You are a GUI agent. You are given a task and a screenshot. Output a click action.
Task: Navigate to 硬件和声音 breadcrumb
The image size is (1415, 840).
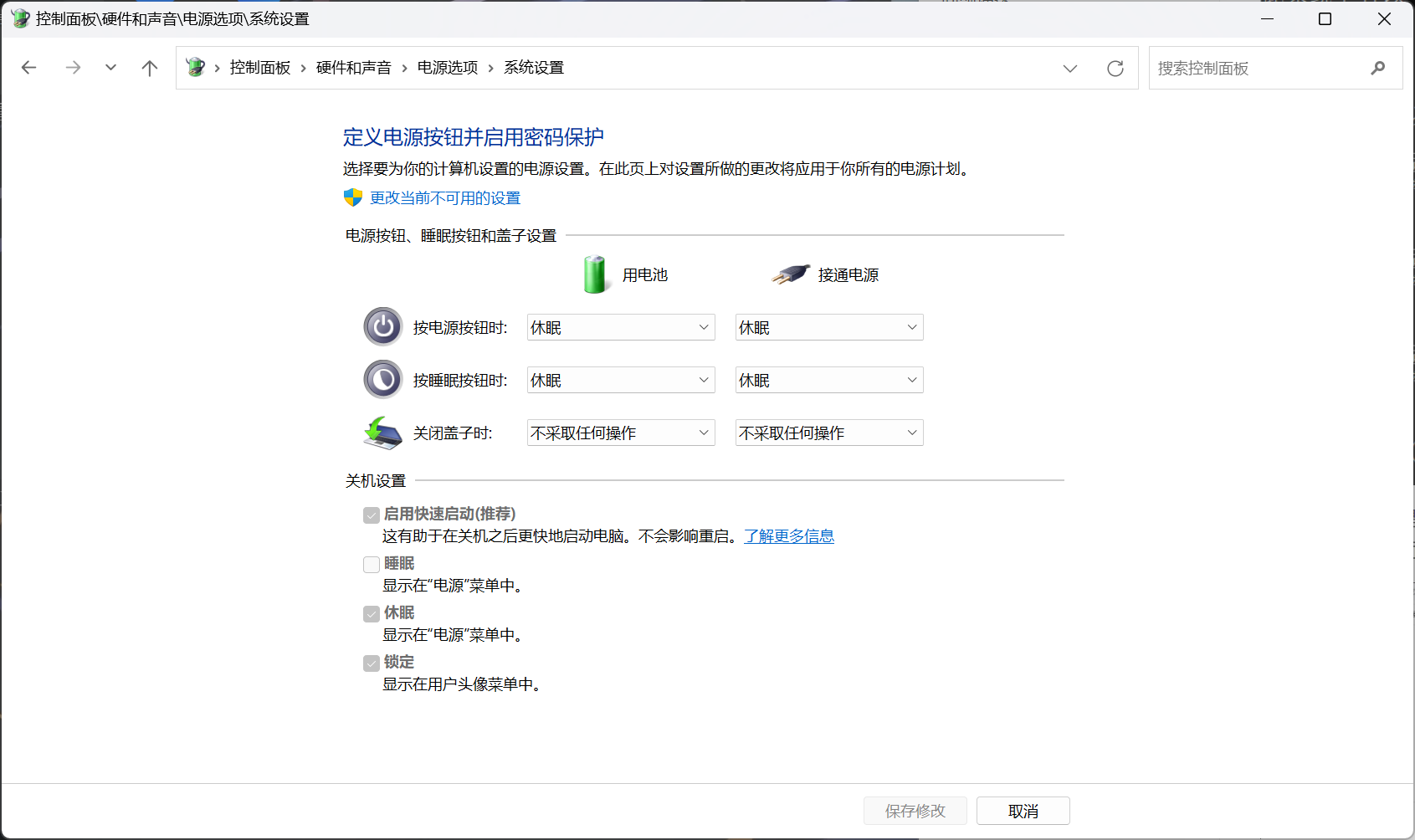coord(354,68)
